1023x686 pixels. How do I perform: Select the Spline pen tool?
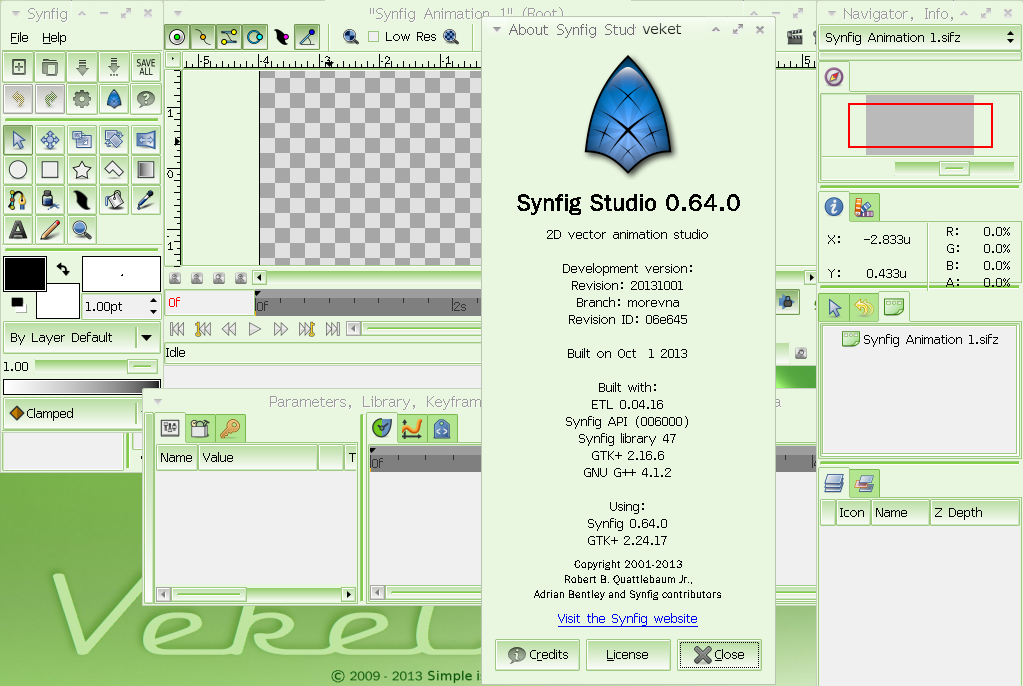18,200
